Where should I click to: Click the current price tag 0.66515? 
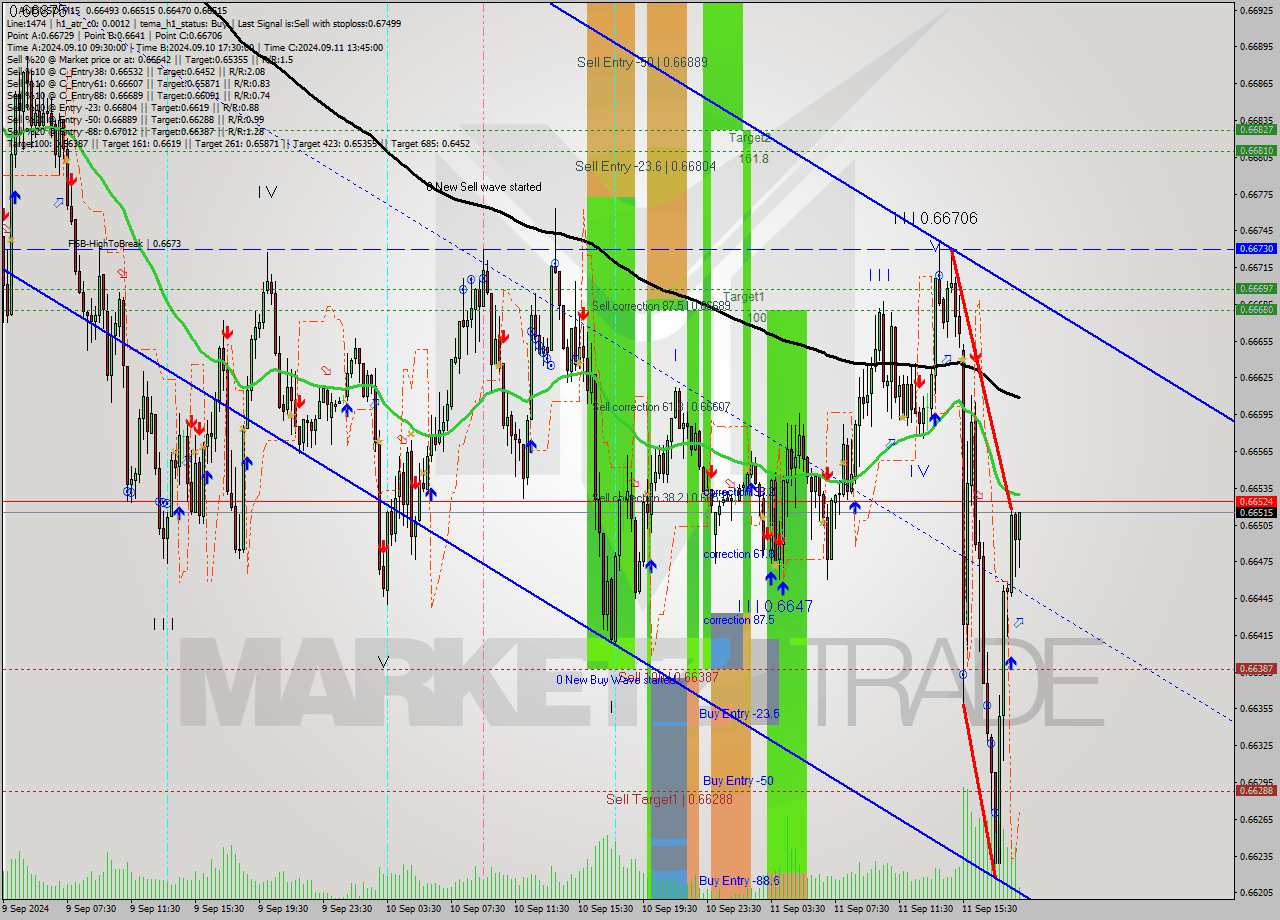pos(1256,512)
